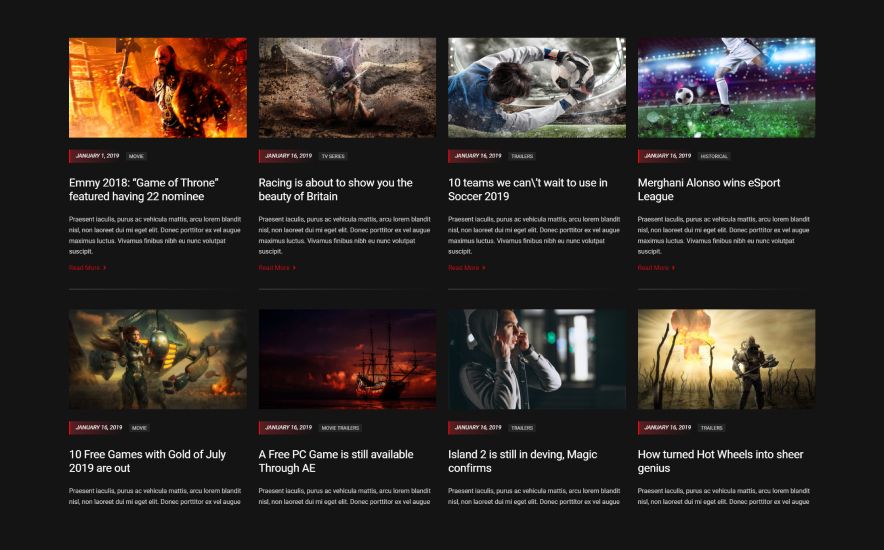Open 'Merghani Alonso wins eSport League' headline
Screen dimensions: 884x550
coord(709,189)
